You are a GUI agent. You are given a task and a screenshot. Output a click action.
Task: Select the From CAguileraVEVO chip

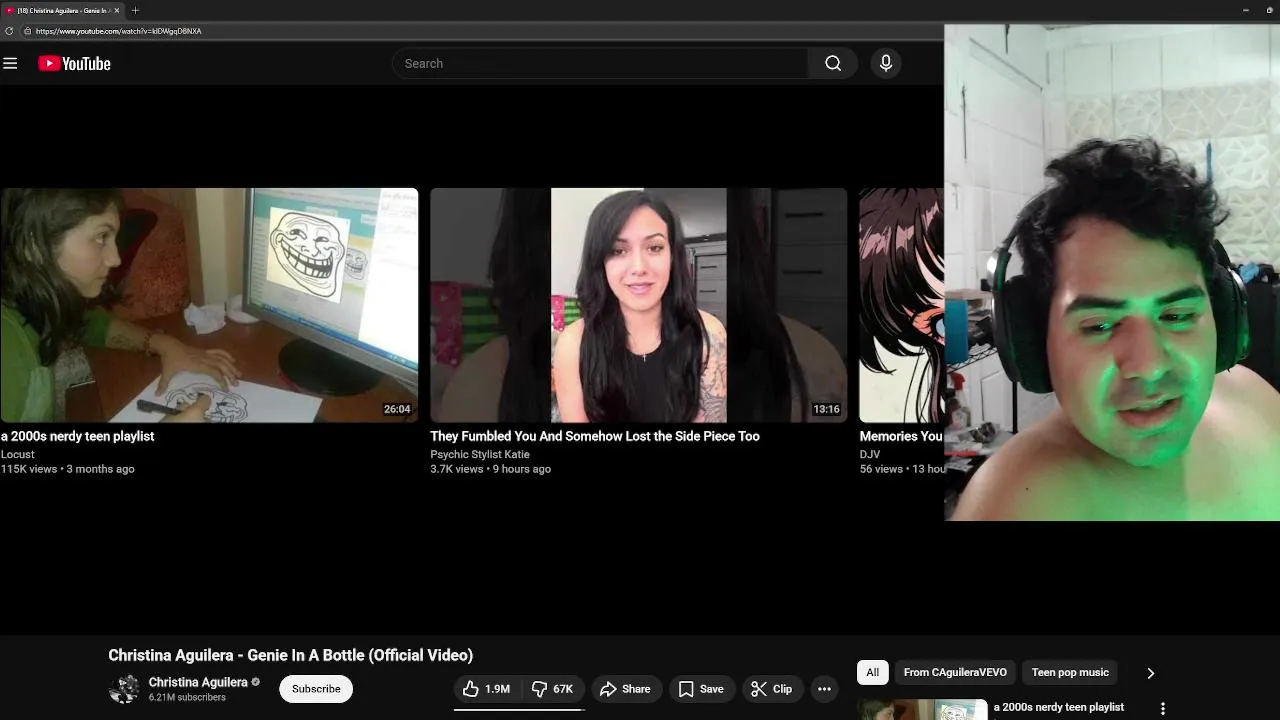[x=955, y=673]
